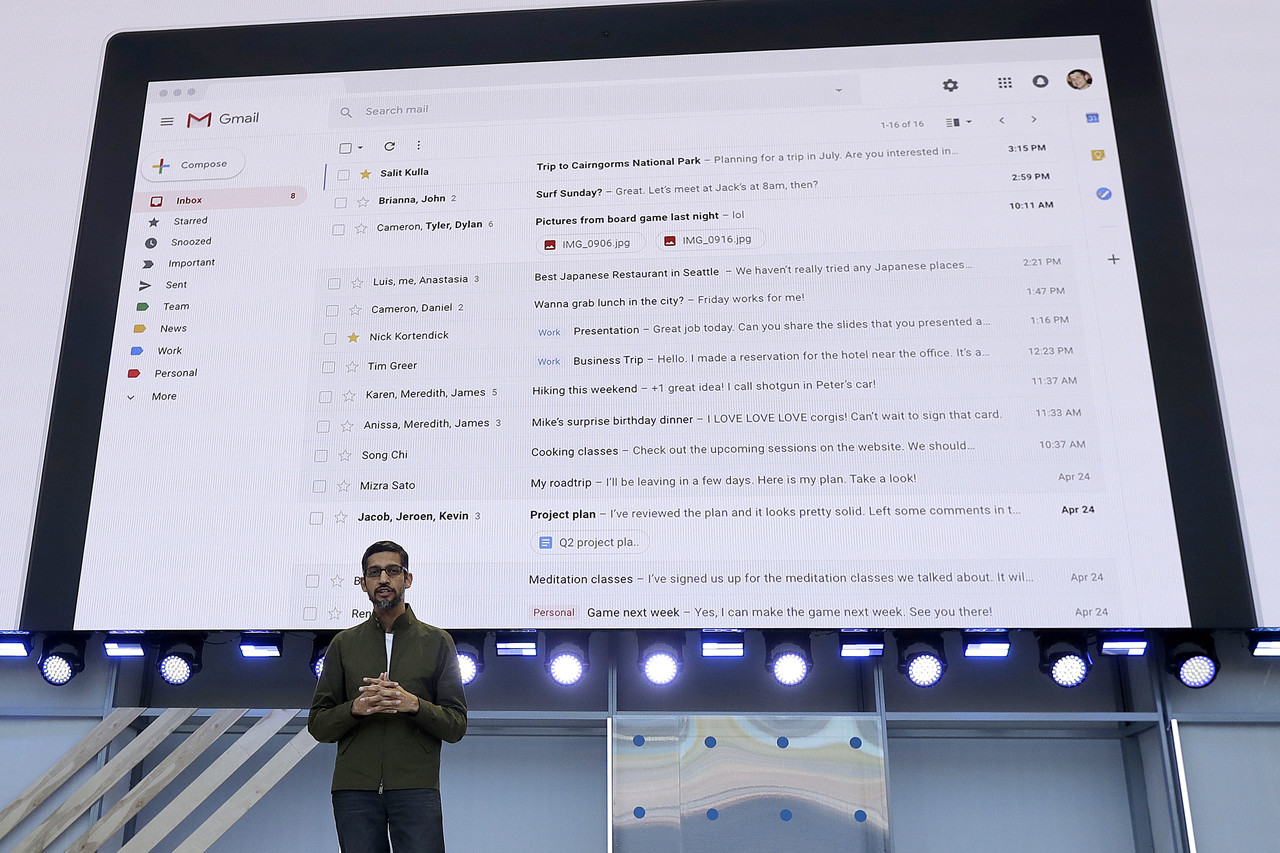This screenshot has height=853, width=1280.
Task: Open Settings gear icon
Action: (x=950, y=85)
